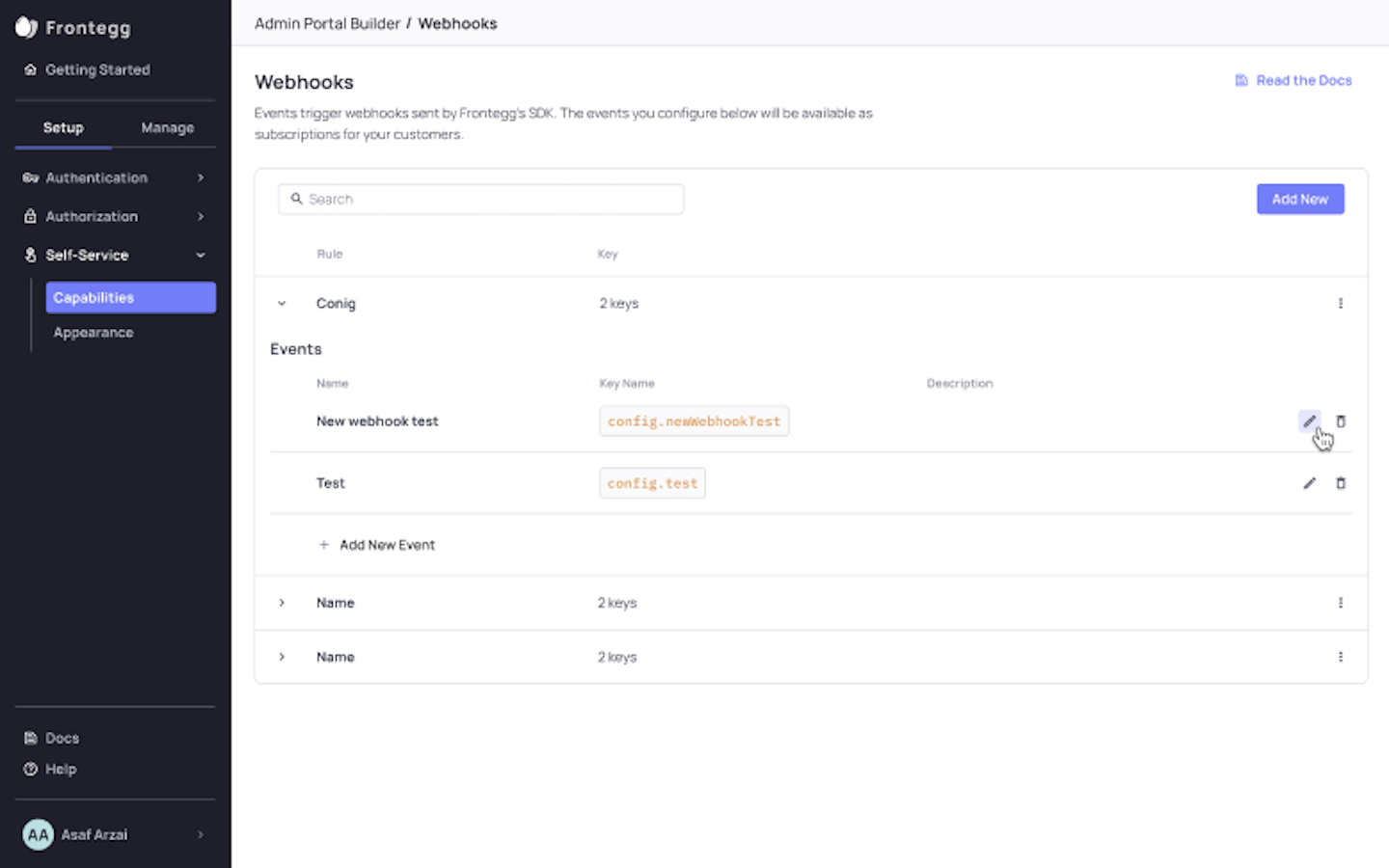Click the Help question mark icon
This screenshot has height=868, width=1389.
[x=30, y=769]
